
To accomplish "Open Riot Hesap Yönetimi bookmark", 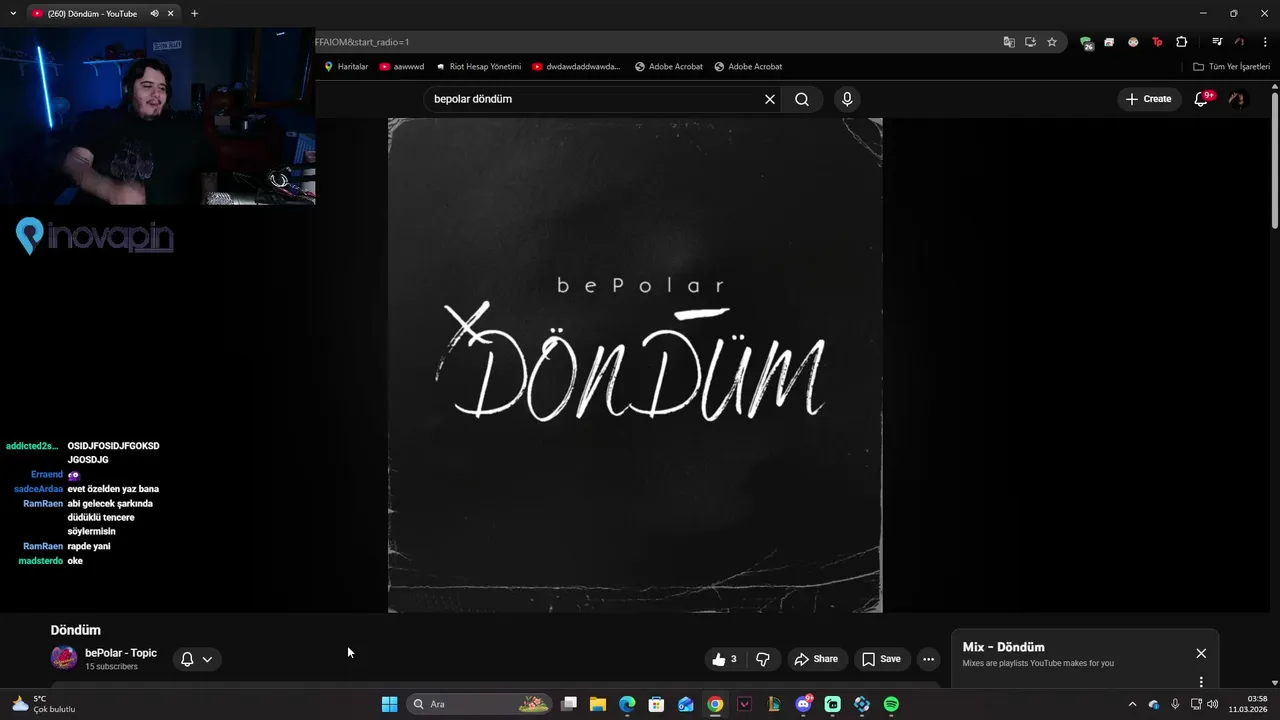I will (x=478, y=67).
